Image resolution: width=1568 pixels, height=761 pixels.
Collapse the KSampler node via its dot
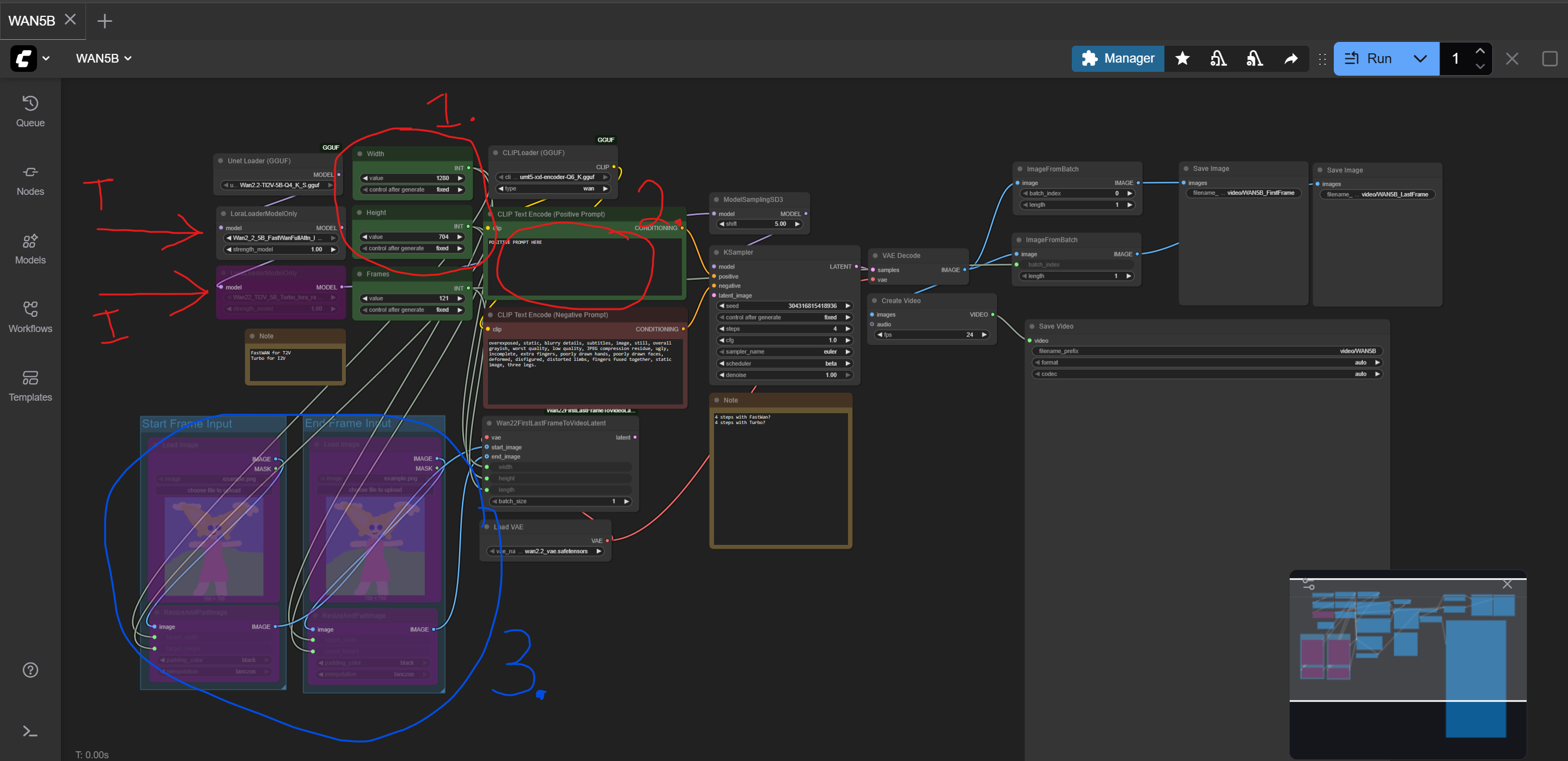tap(716, 252)
